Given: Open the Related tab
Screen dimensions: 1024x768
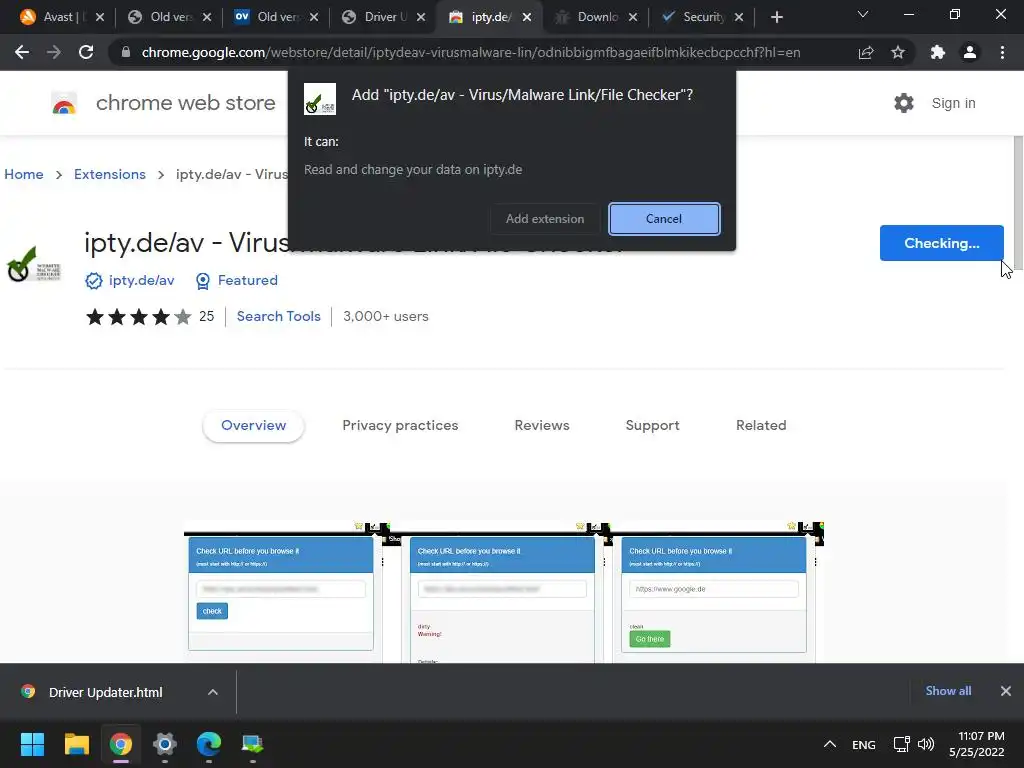Looking at the screenshot, I should [x=761, y=425].
